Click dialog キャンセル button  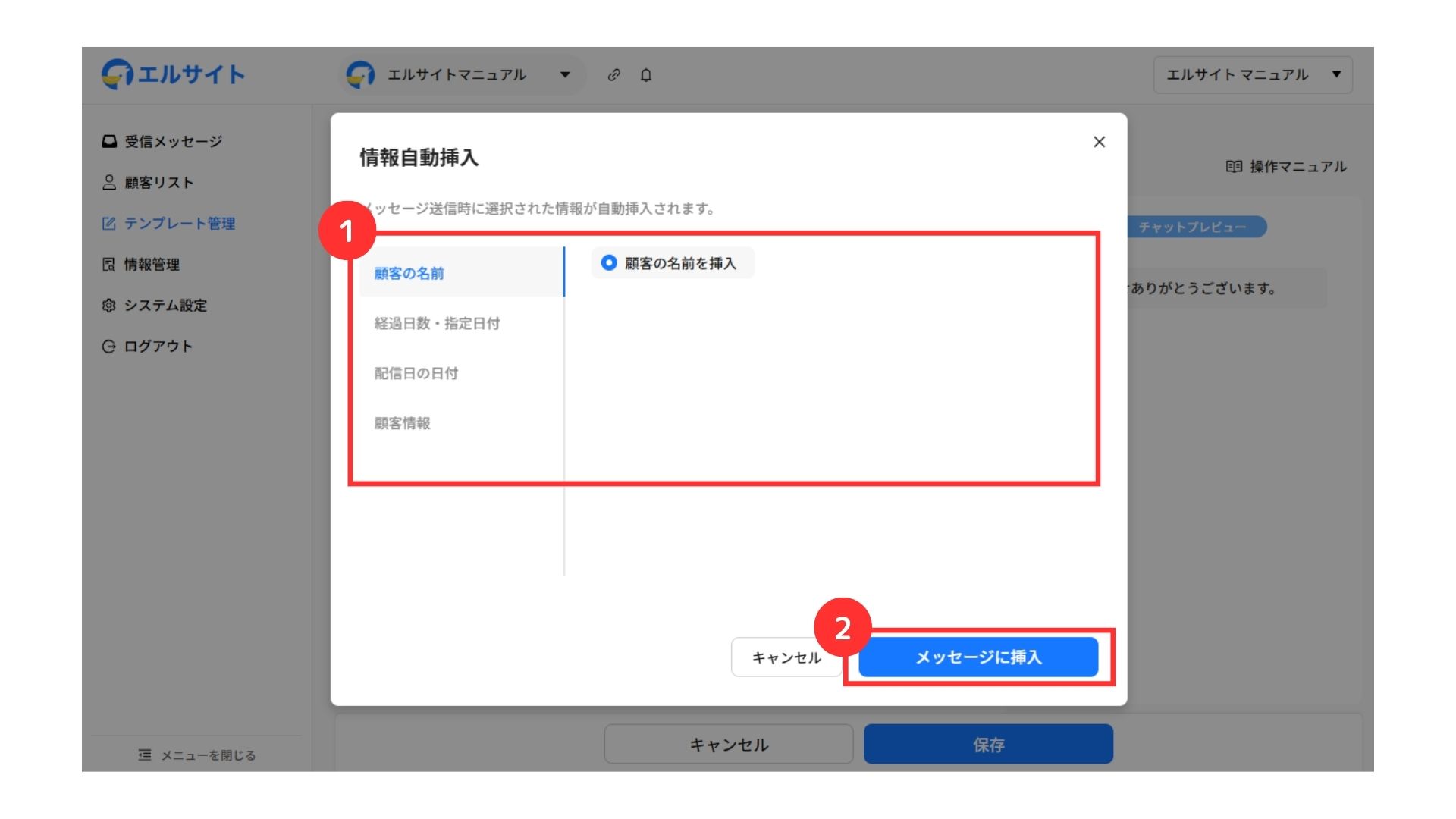pos(786,657)
